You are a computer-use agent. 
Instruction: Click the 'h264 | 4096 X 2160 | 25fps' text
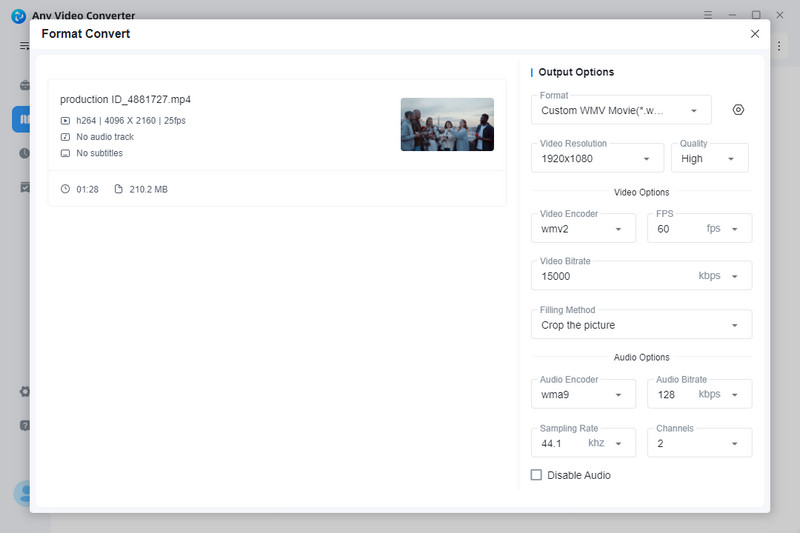click(x=131, y=121)
